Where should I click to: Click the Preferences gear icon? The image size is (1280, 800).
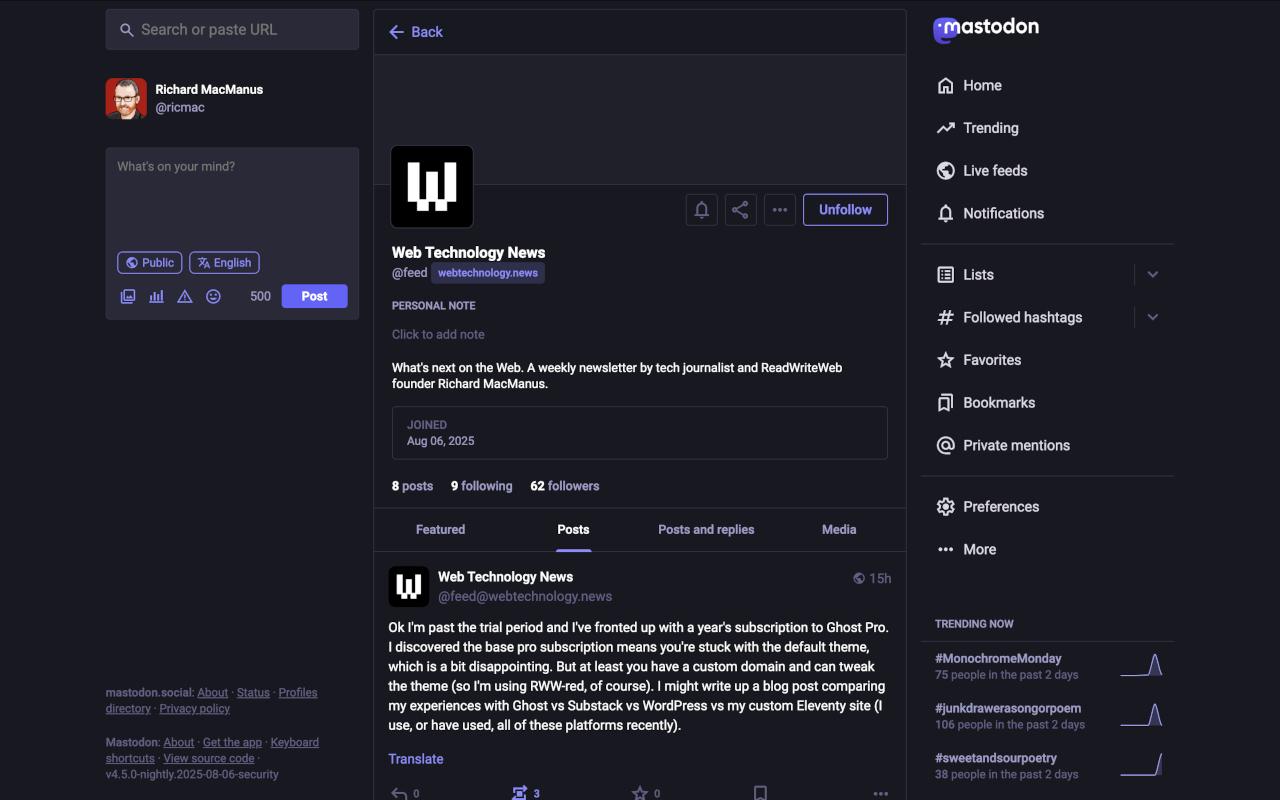click(946, 507)
